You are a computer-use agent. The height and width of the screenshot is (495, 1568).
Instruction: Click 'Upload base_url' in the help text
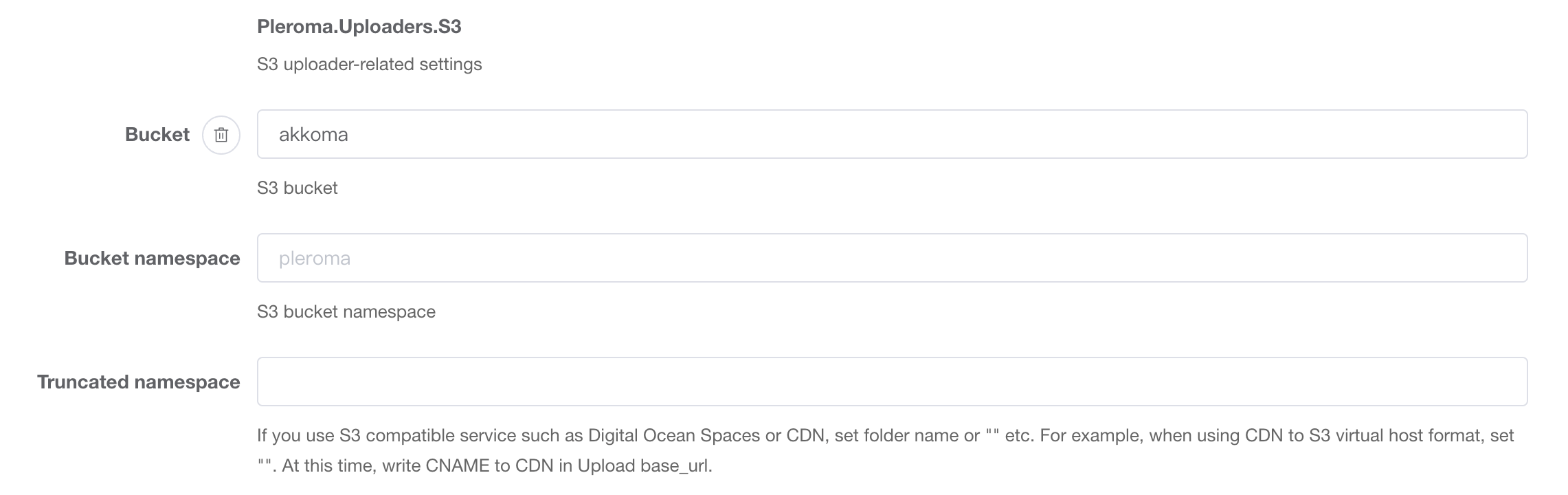pyautogui.click(x=644, y=466)
